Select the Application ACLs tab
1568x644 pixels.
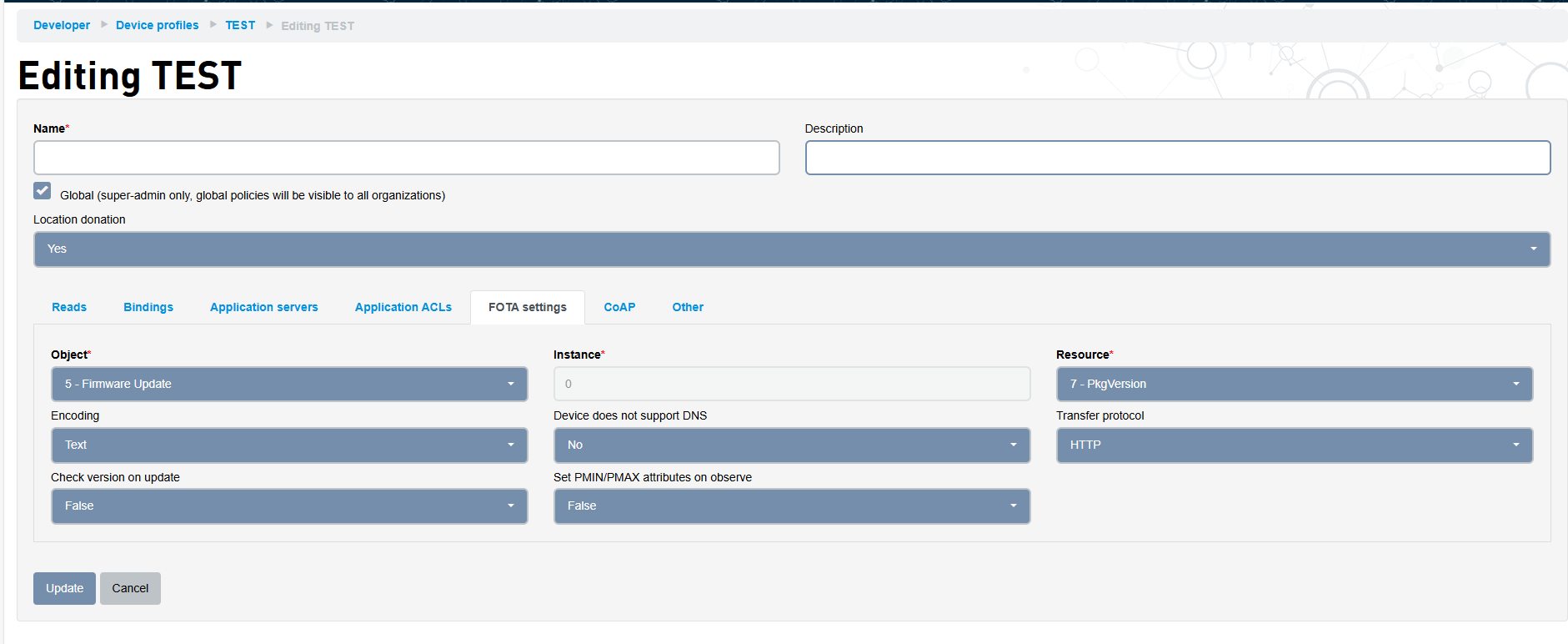(403, 308)
